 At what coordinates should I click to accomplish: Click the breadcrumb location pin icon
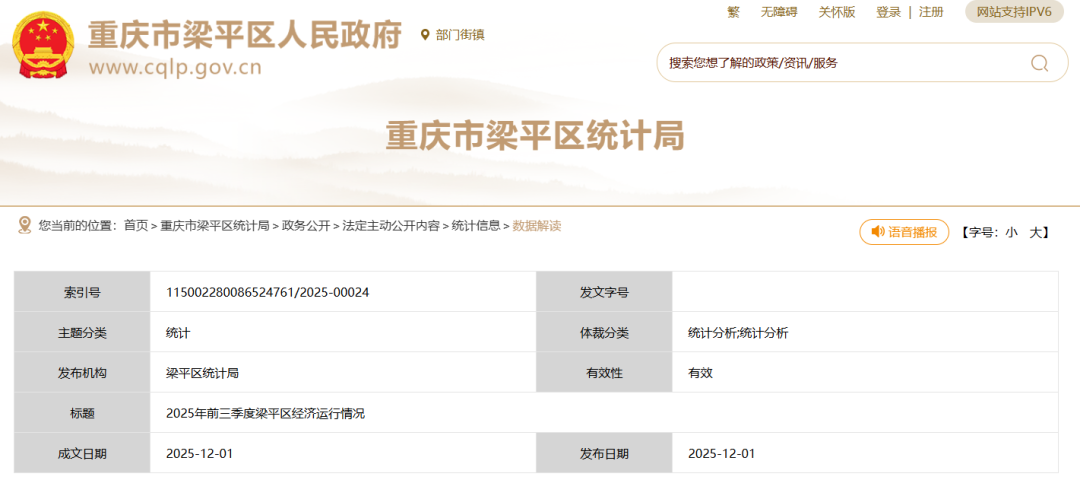click(x=25, y=226)
